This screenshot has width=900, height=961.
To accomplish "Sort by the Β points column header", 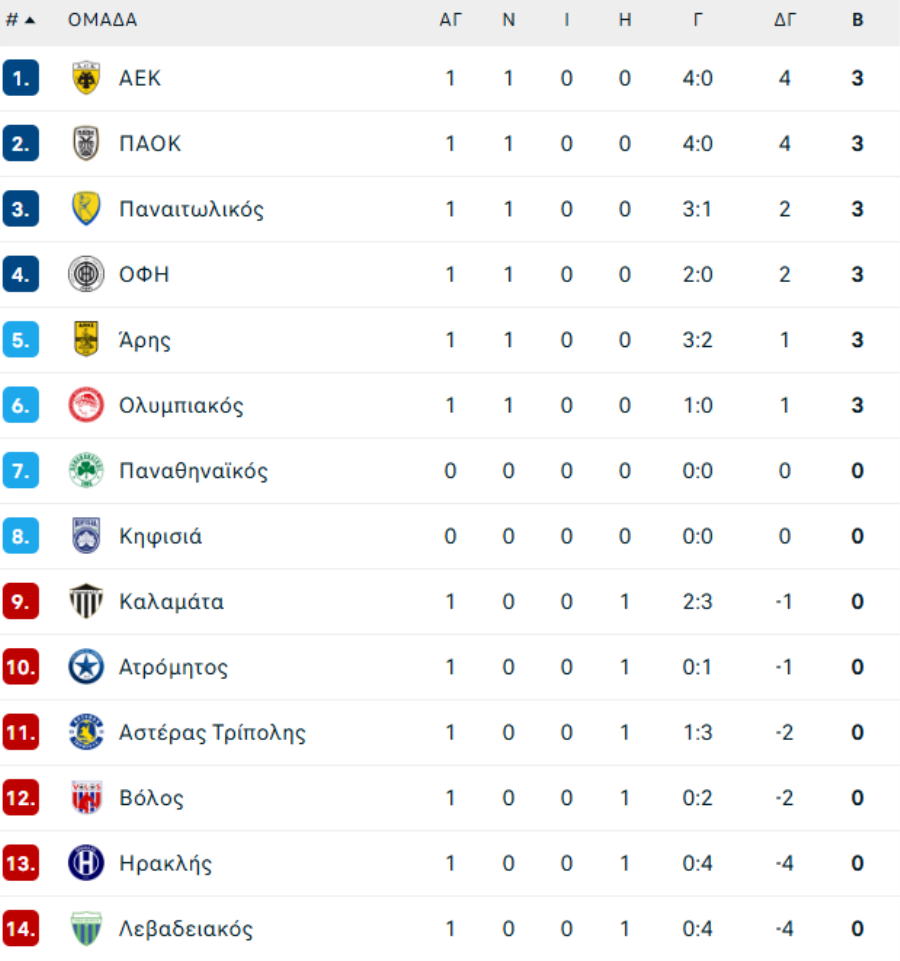I will (858, 20).
